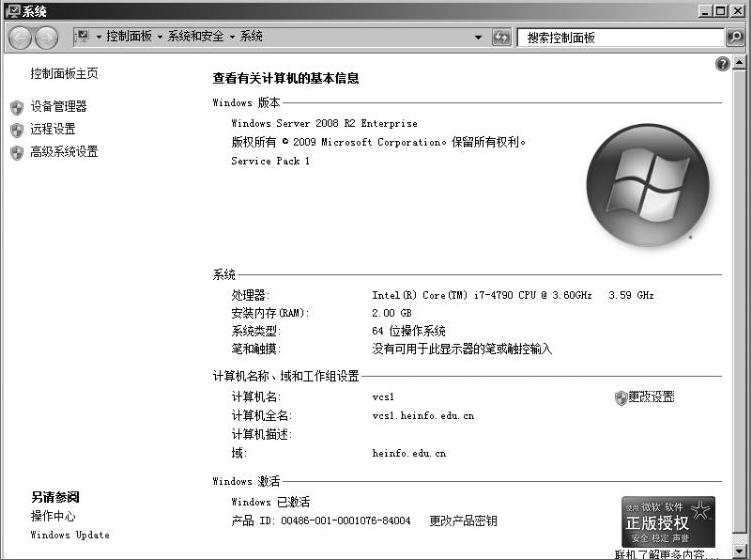Click the Forward navigation arrow button
This screenshot has width=751, height=560.
coord(46,37)
